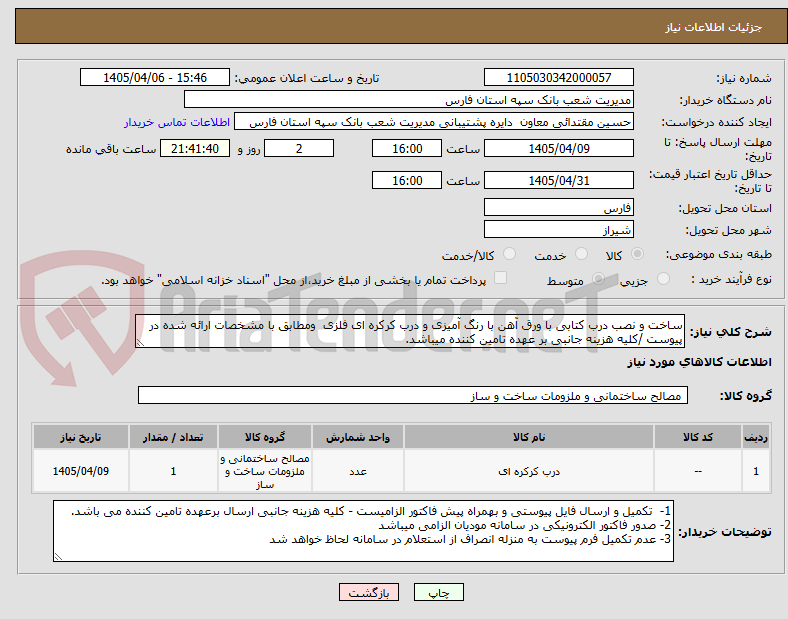Click the توضیحات خریدار label
Image resolution: width=788 pixels, height=619 pixels.
(x=725, y=532)
